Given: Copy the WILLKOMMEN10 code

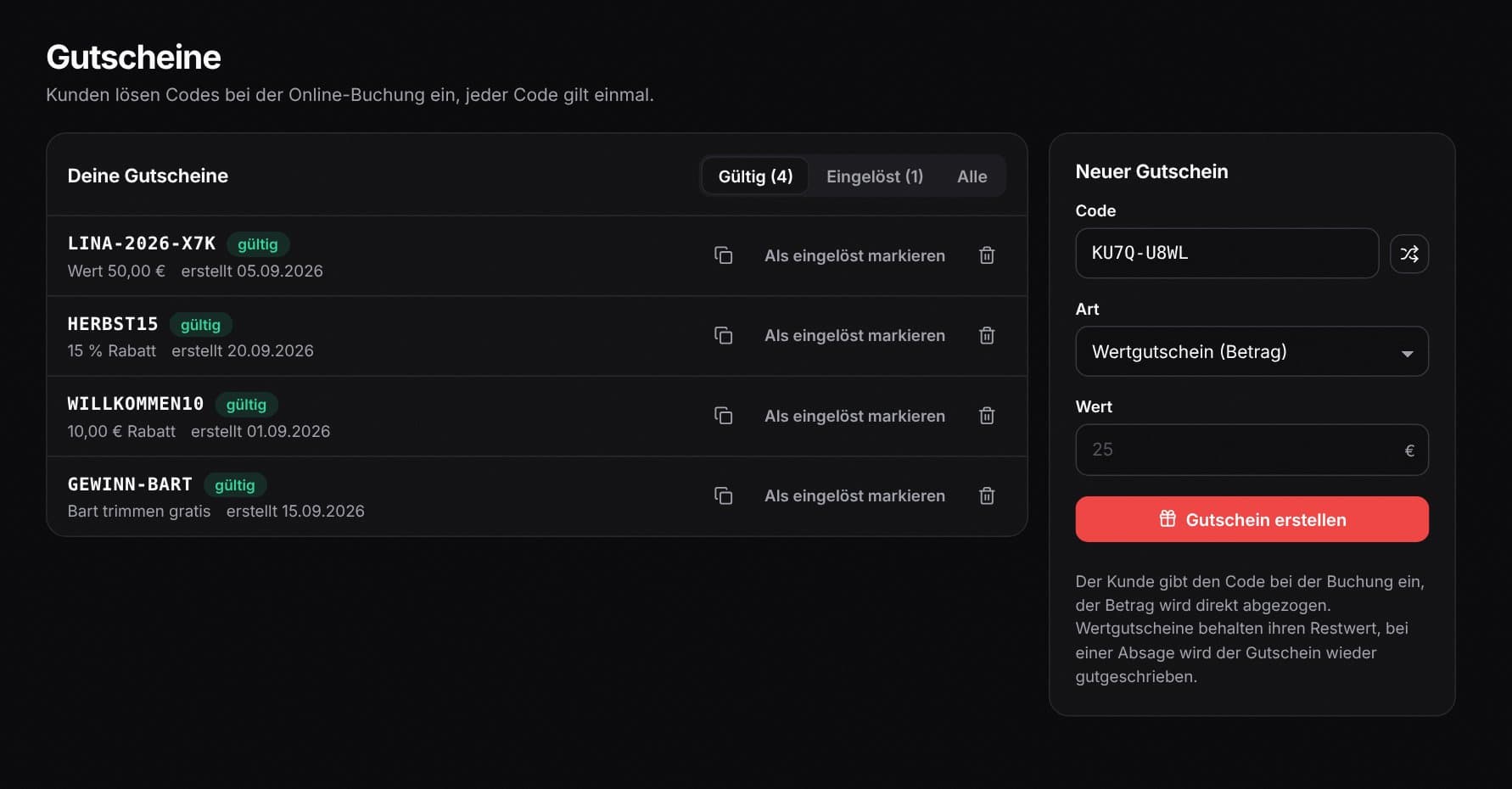Looking at the screenshot, I should [723, 416].
